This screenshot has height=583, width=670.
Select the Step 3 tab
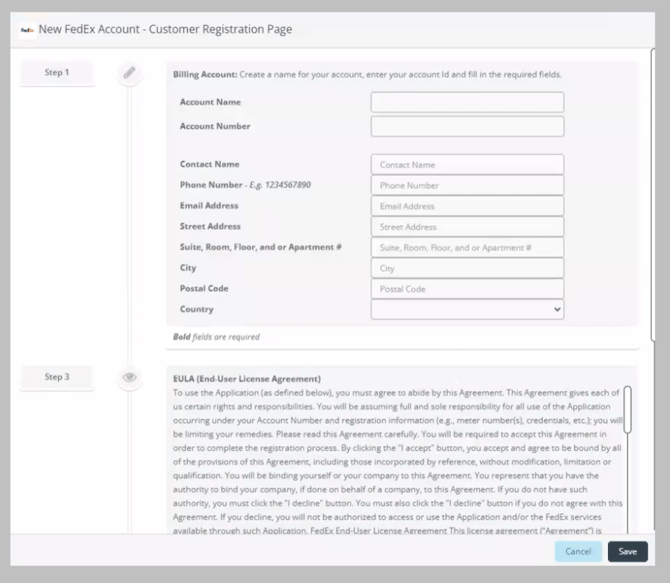[57, 377]
